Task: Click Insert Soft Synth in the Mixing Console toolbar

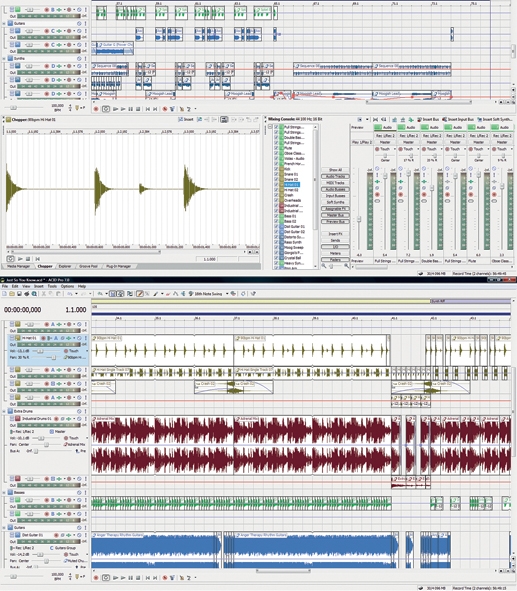Action: (x=494, y=119)
